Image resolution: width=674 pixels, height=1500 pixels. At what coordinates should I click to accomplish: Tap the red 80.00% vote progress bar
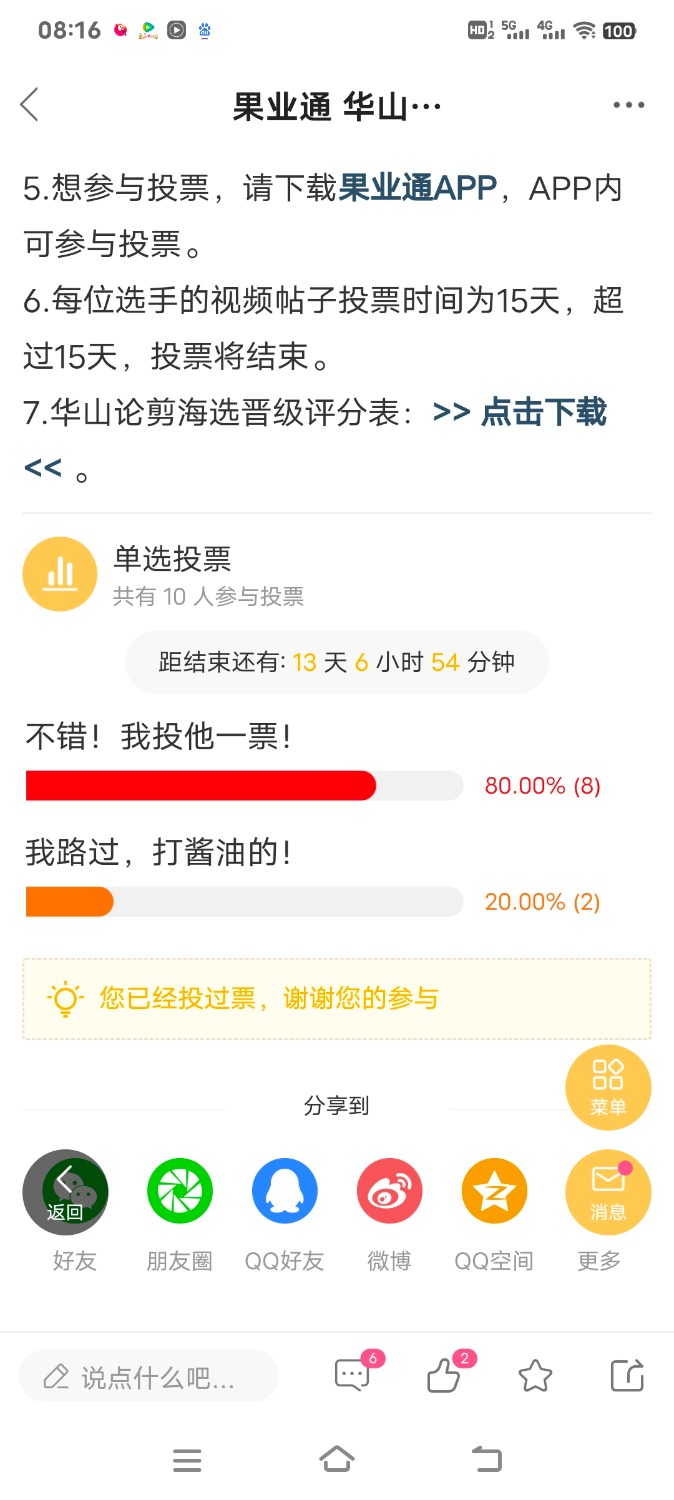click(x=200, y=786)
